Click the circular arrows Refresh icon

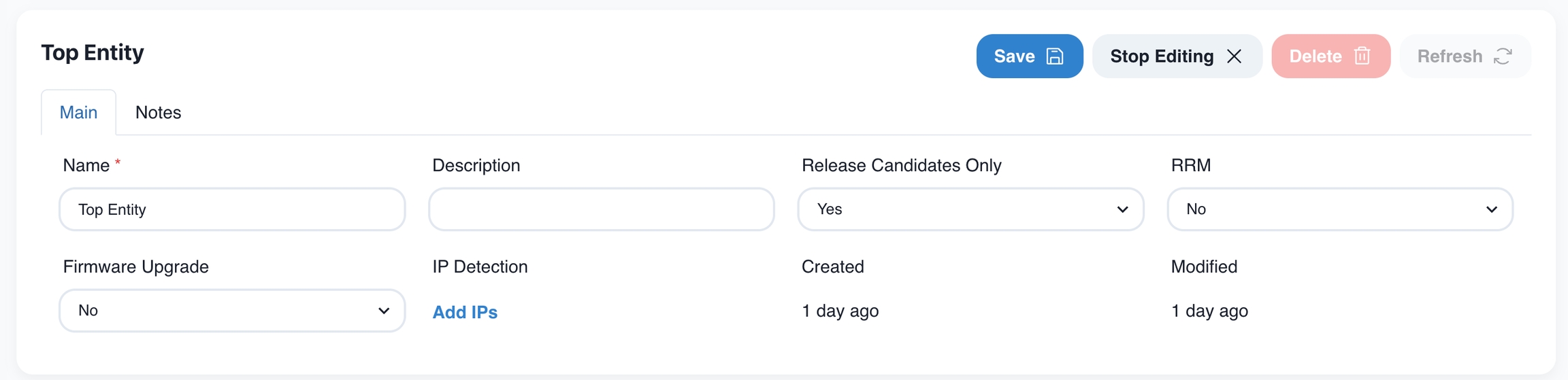pyautogui.click(x=1503, y=56)
